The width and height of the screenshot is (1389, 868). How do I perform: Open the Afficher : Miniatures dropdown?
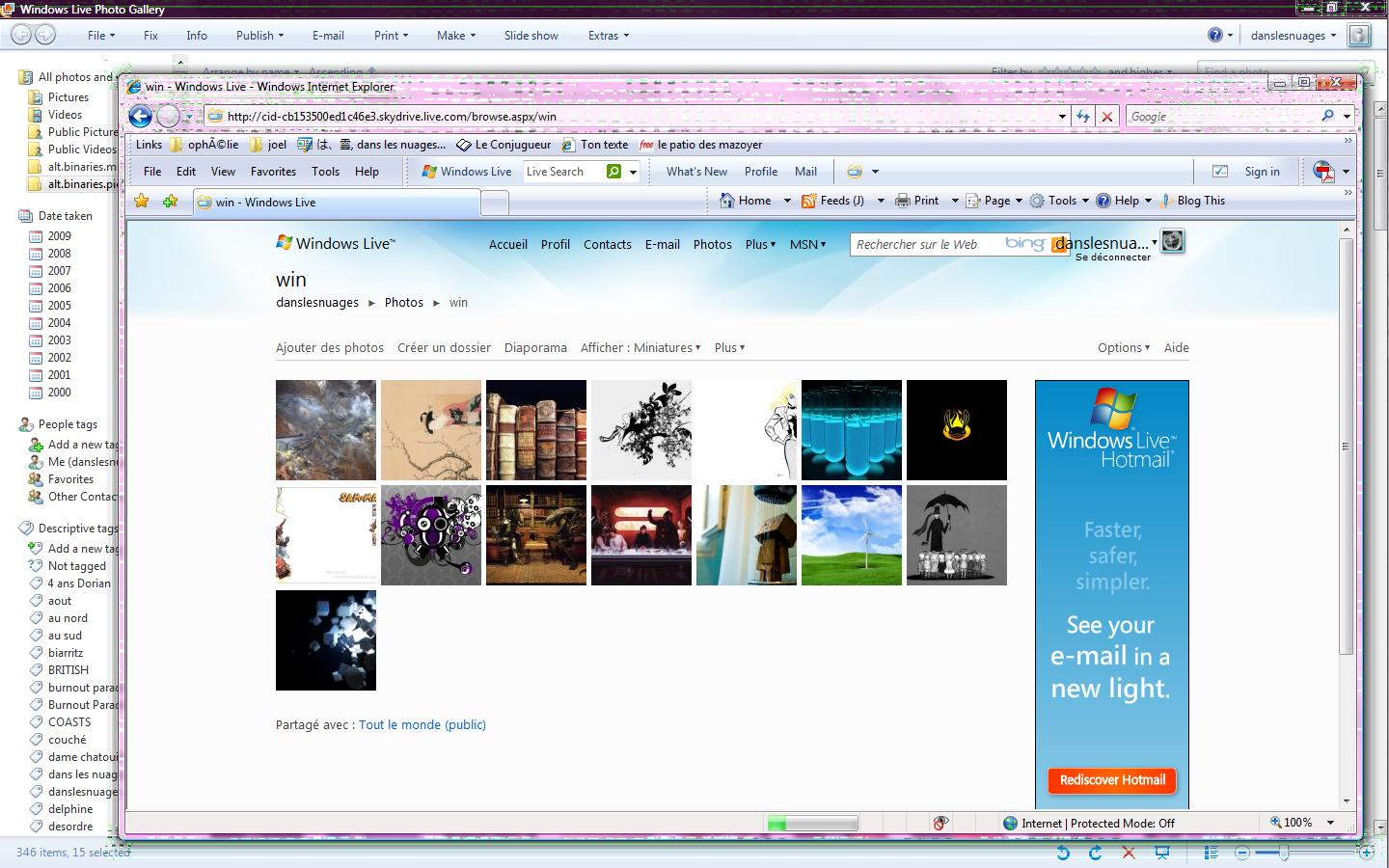pos(640,348)
